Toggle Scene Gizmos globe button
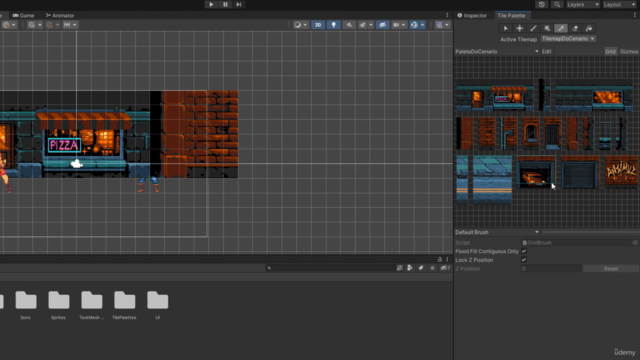This screenshot has width=640, height=360. click(x=414, y=25)
